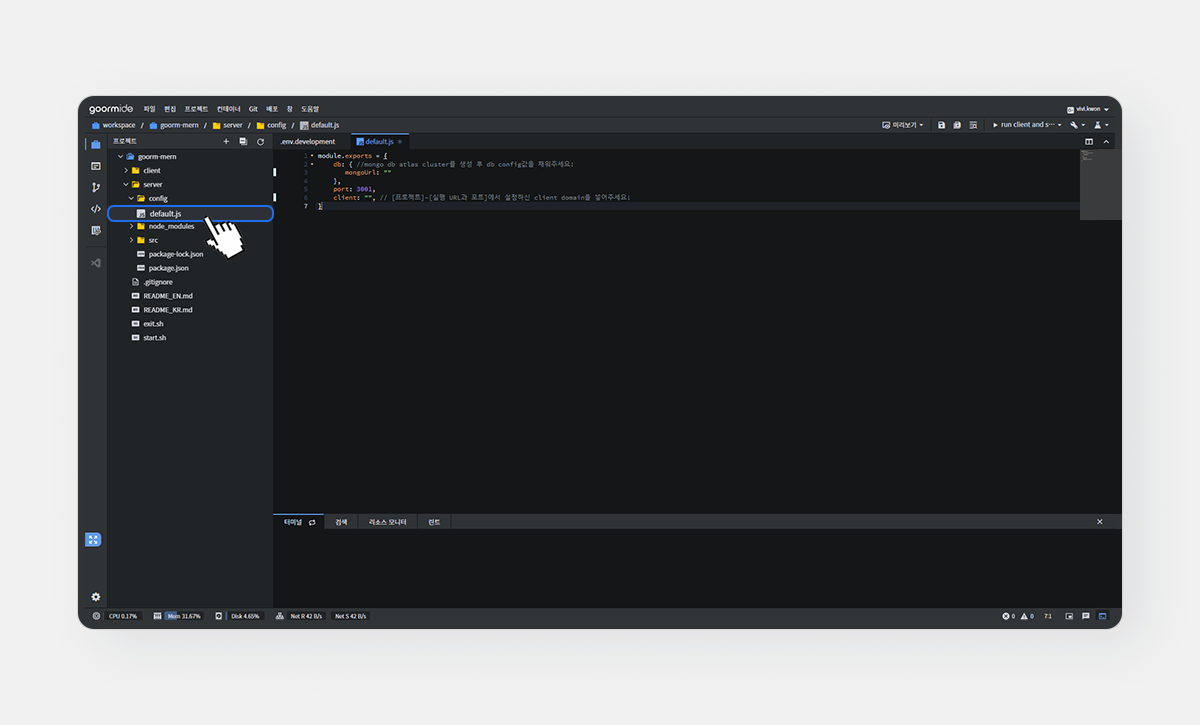Click the panel layout icon in status bar
Image resolution: width=1200 pixels, height=725 pixels.
point(1069,616)
